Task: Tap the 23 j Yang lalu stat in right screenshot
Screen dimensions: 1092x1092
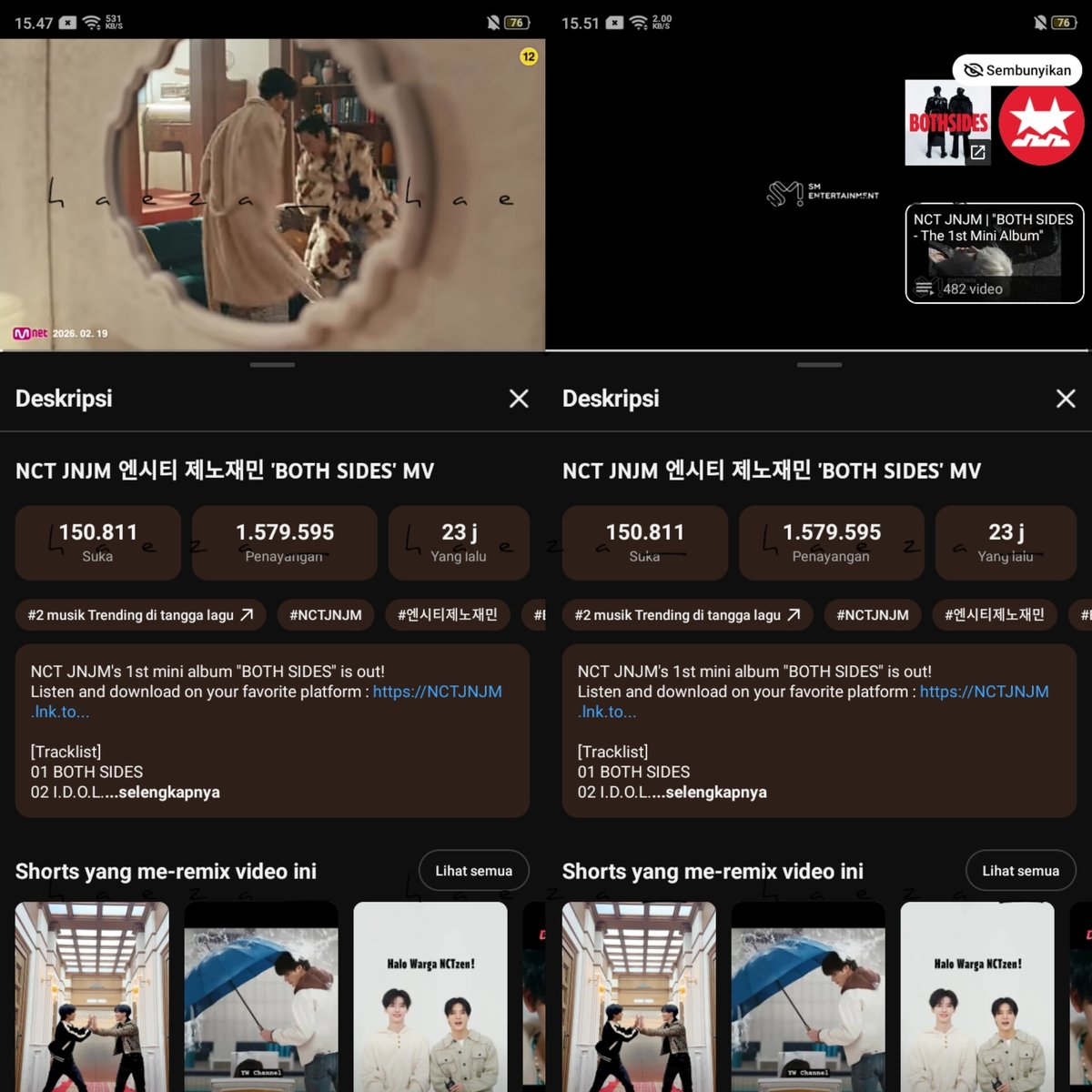Action: coord(1006,543)
